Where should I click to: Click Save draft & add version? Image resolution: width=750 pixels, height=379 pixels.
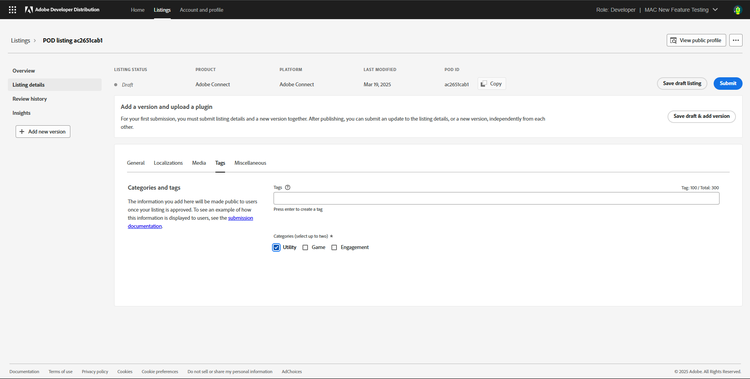pos(701,116)
